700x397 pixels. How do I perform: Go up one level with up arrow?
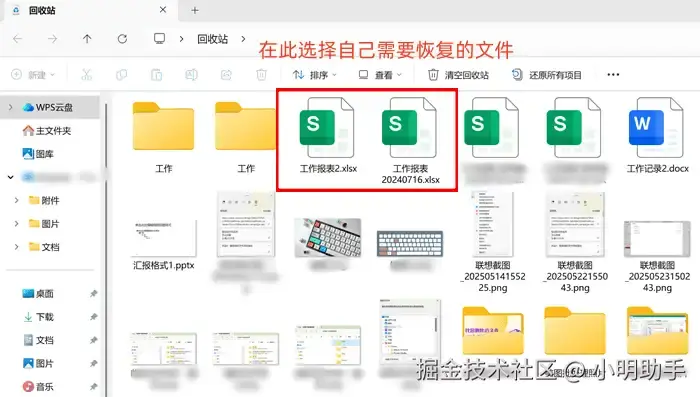click(x=87, y=39)
